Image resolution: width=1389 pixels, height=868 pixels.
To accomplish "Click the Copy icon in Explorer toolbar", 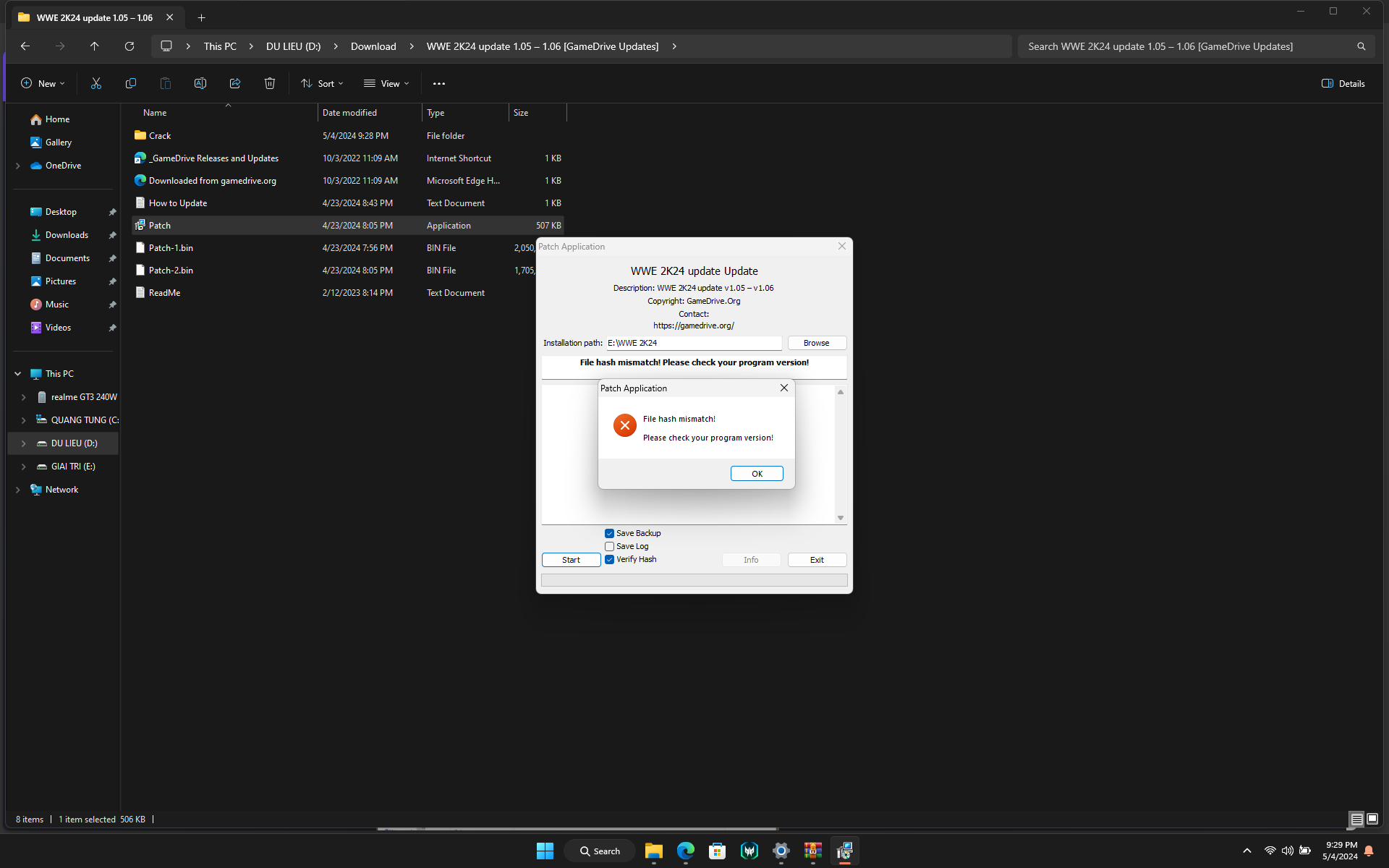I will pos(131,83).
